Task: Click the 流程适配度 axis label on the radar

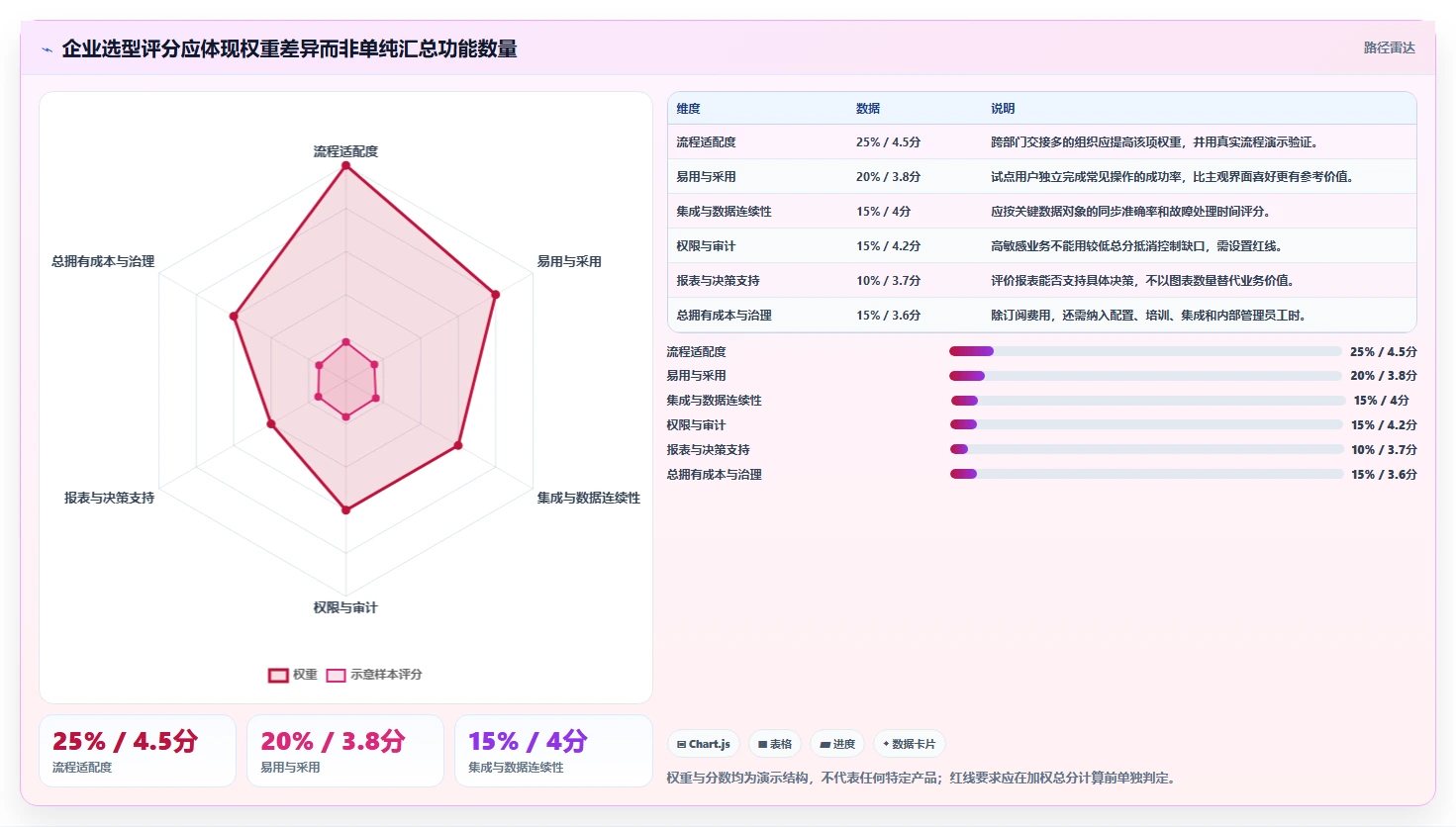Action: tap(345, 151)
